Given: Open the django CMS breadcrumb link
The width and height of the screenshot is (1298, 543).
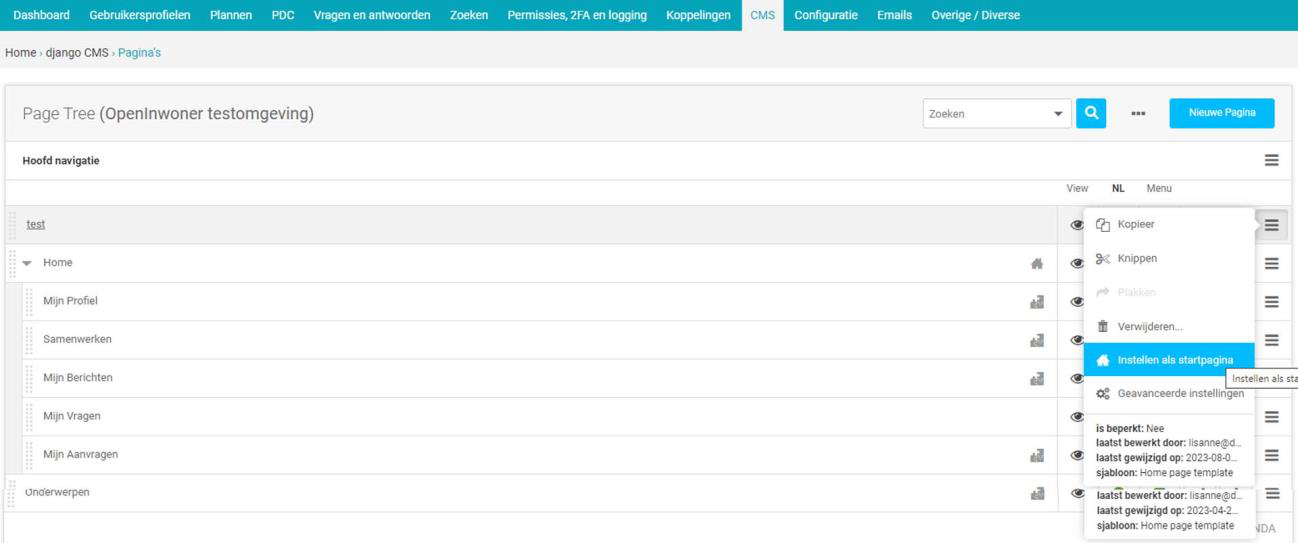Looking at the screenshot, I should (x=77, y=53).
